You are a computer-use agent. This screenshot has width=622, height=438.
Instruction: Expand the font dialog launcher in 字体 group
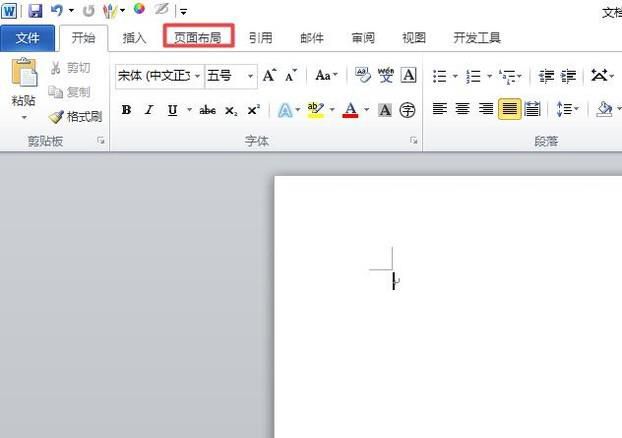tap(413, 142)
